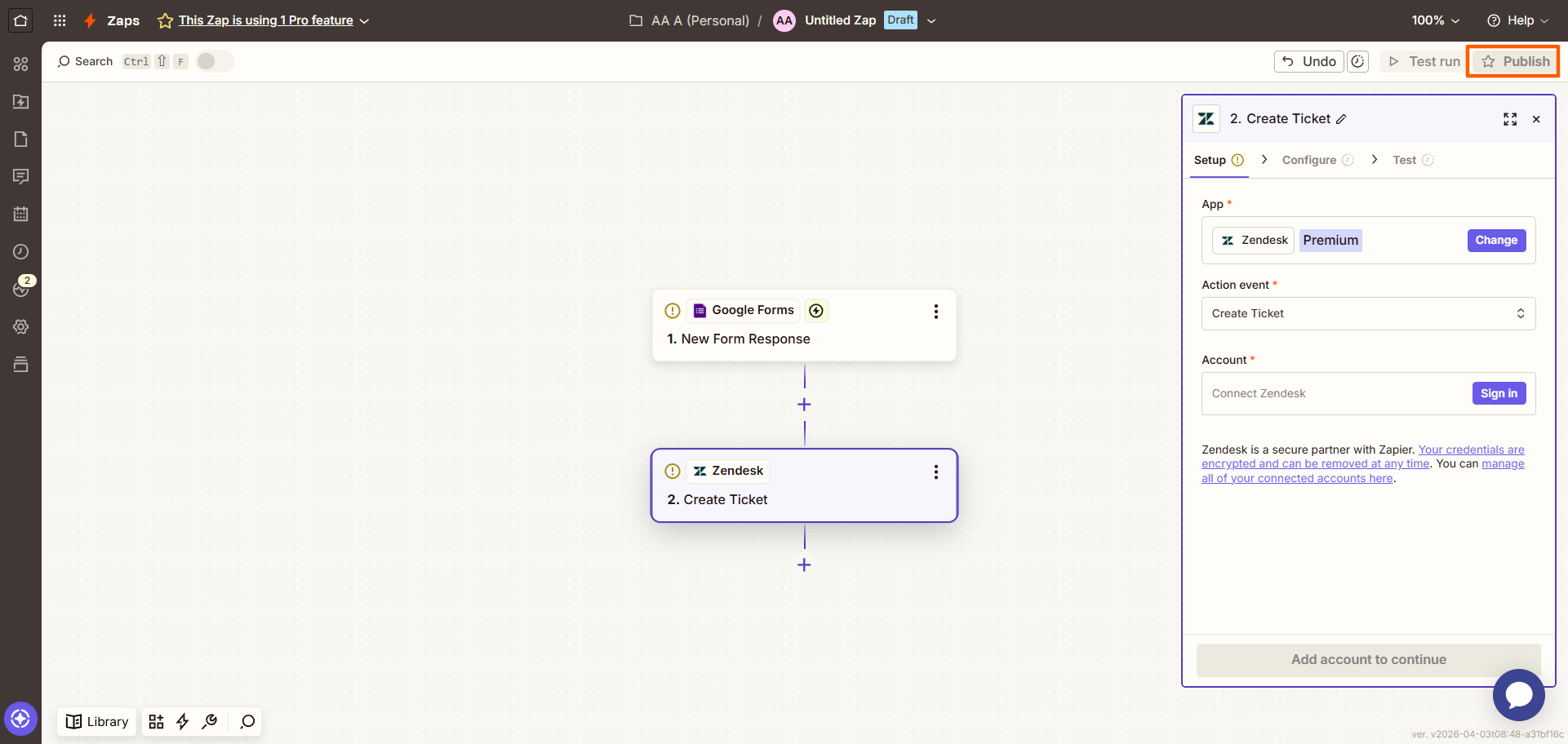This screenshot has width=1568, height=744.
Task: Open the comments icon in sidebar
Action: tap(21, 176)
